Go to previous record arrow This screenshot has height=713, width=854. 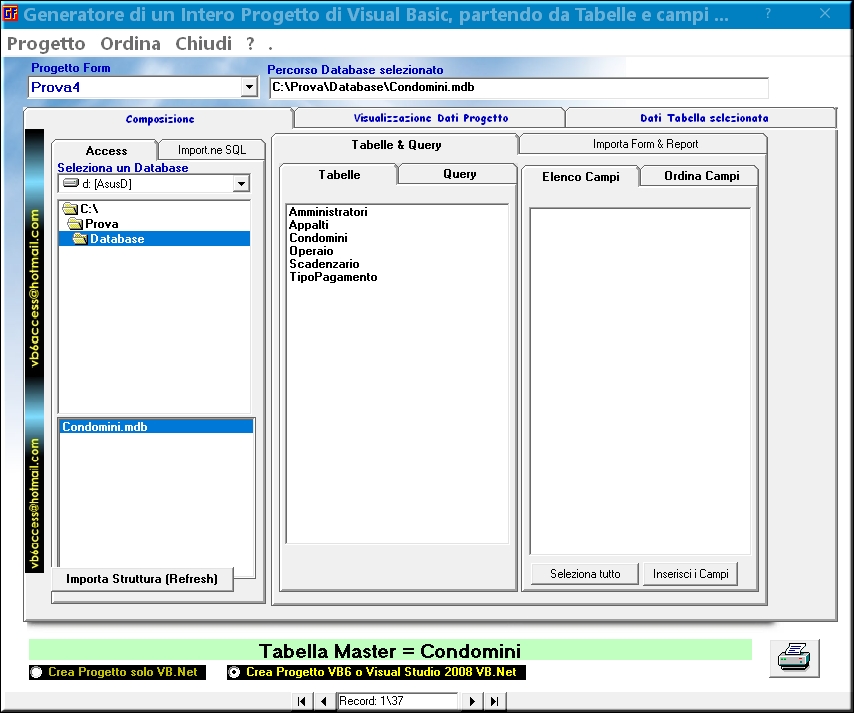[x=324, y=701]
